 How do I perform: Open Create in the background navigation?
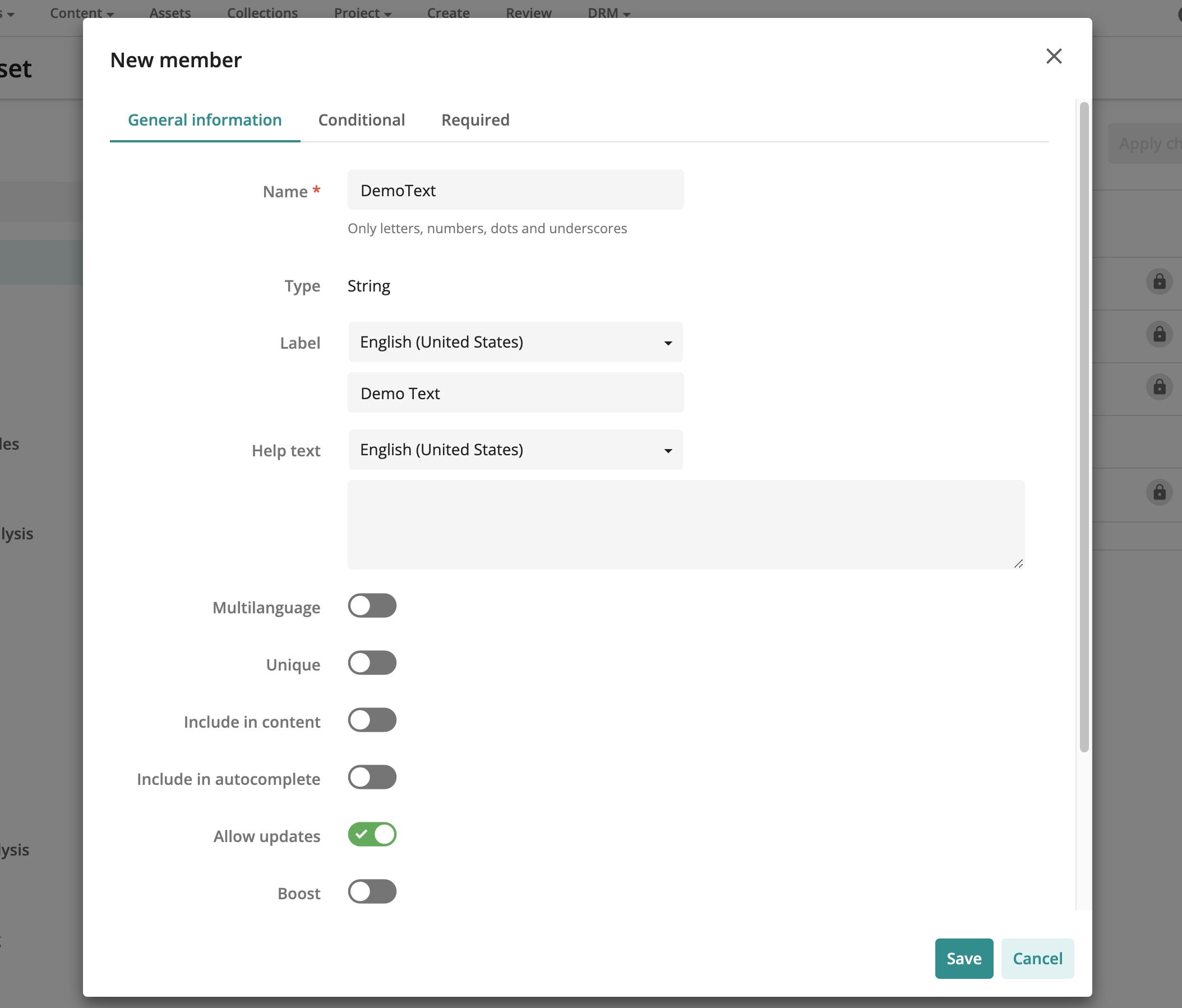tap(449, 12)
